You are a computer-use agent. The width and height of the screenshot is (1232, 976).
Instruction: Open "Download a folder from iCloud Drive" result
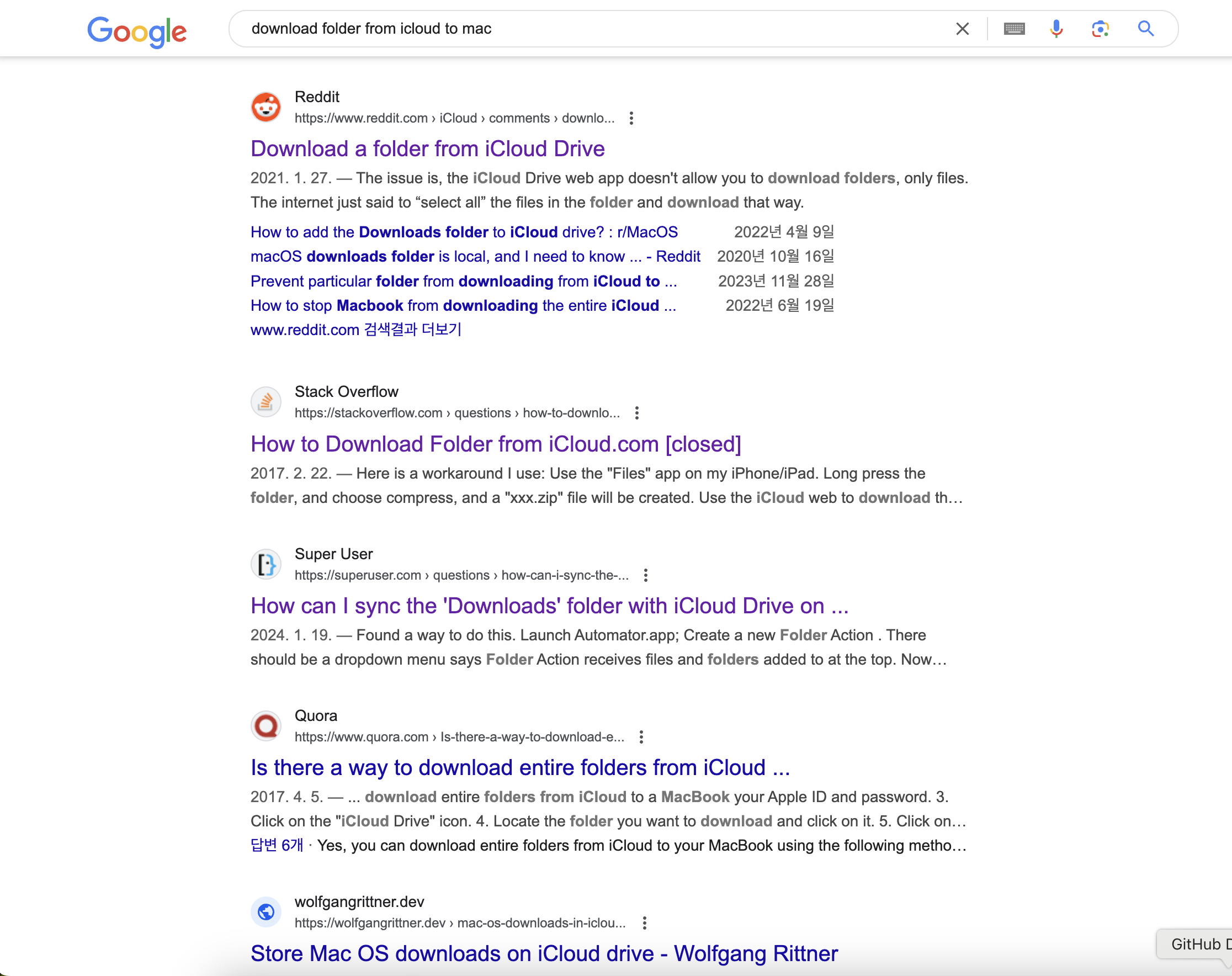[x=427, y=148]
